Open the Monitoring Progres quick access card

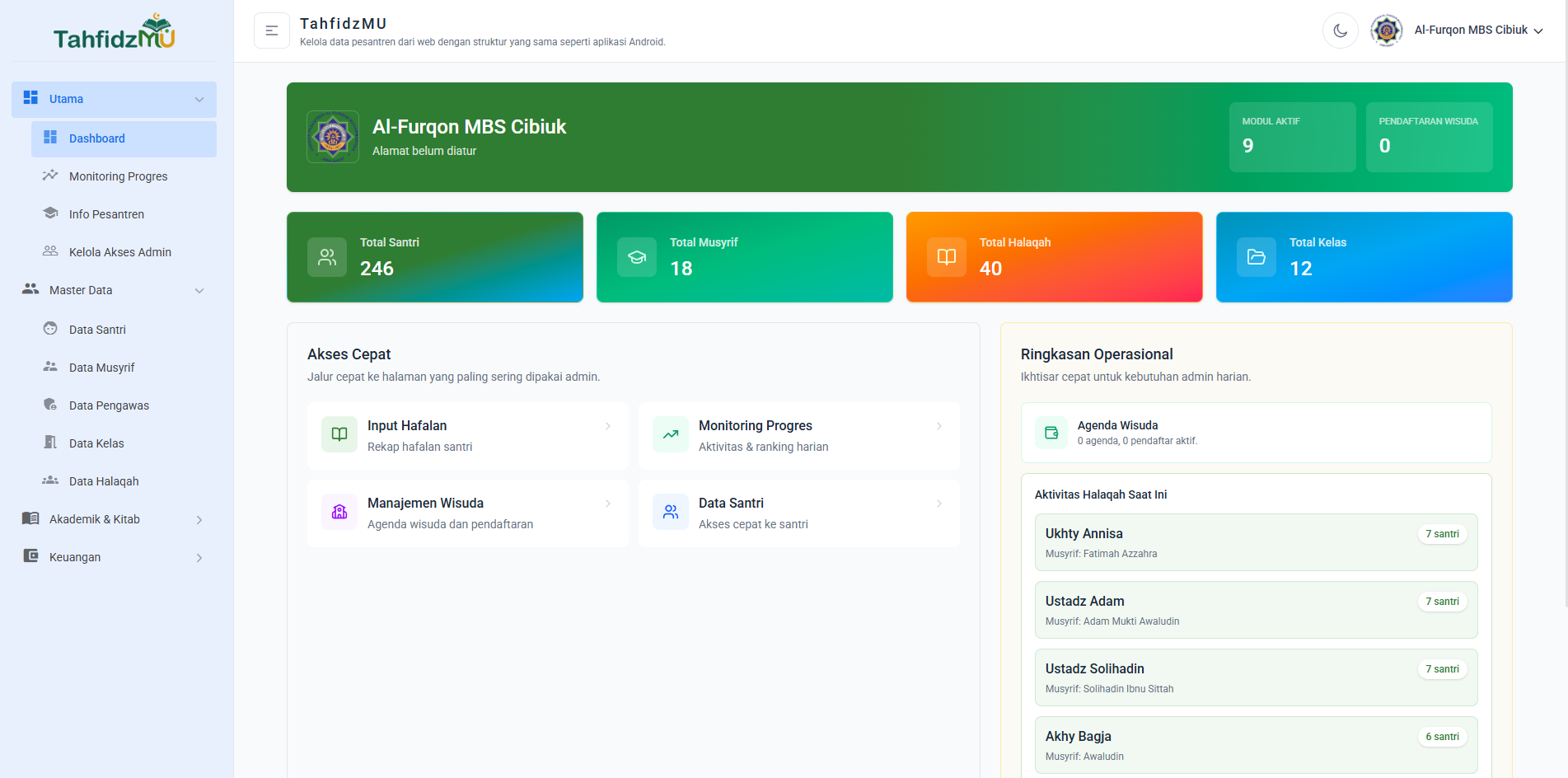[799, 436]
